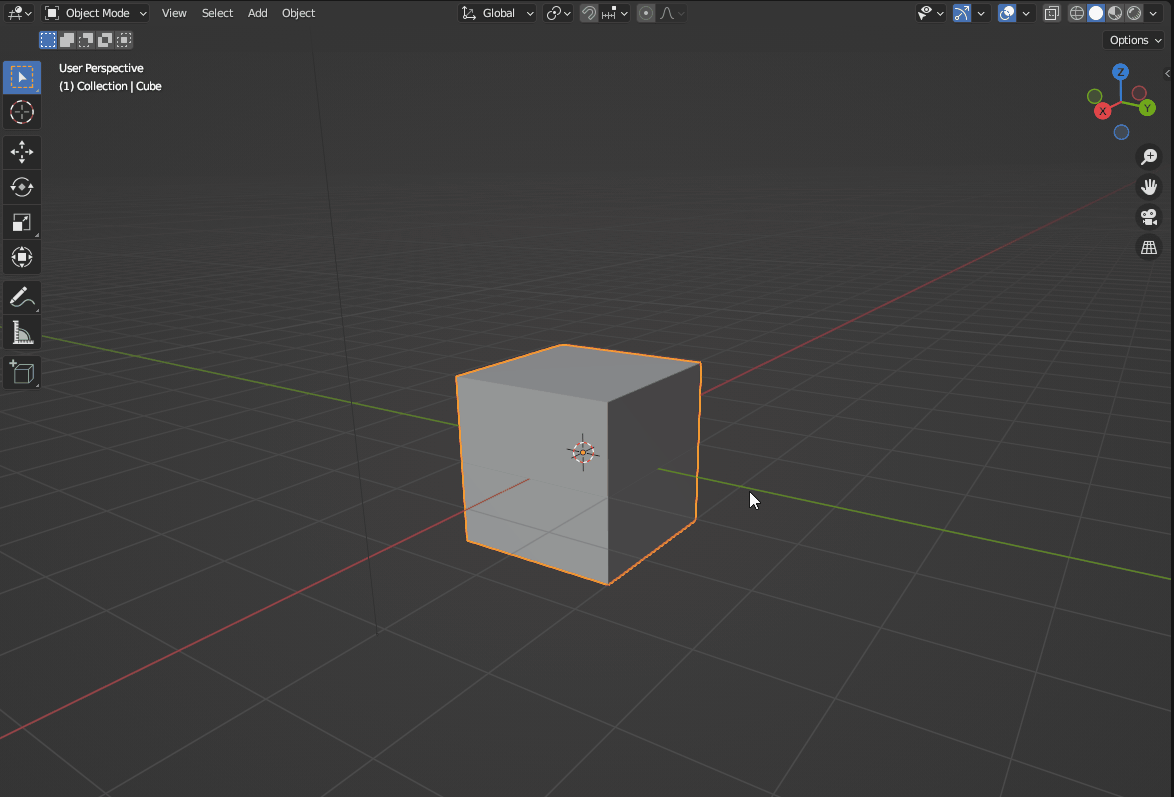Expand the gizmo settings dropdown arrow
Viewport: 1174px width, 797px height.
click(x=981, y=13)
